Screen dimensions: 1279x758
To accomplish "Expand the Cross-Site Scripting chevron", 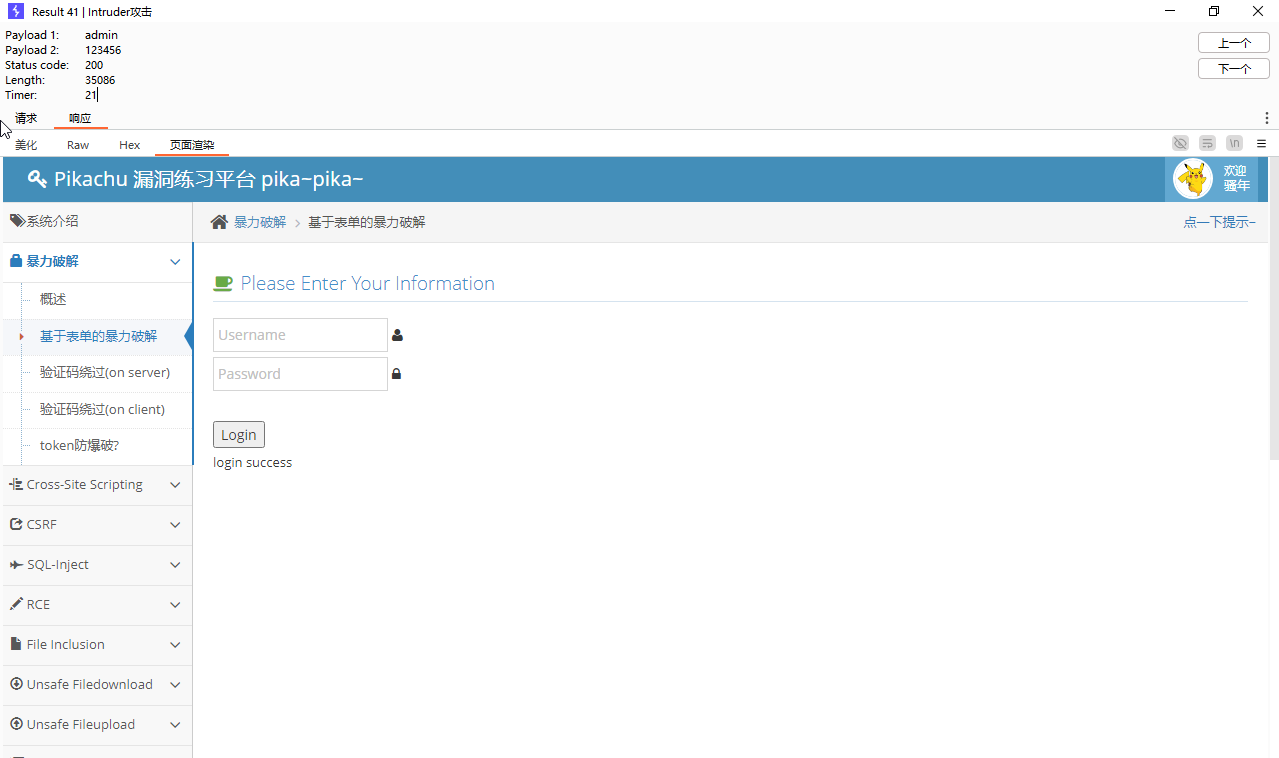I will (175, 485).
